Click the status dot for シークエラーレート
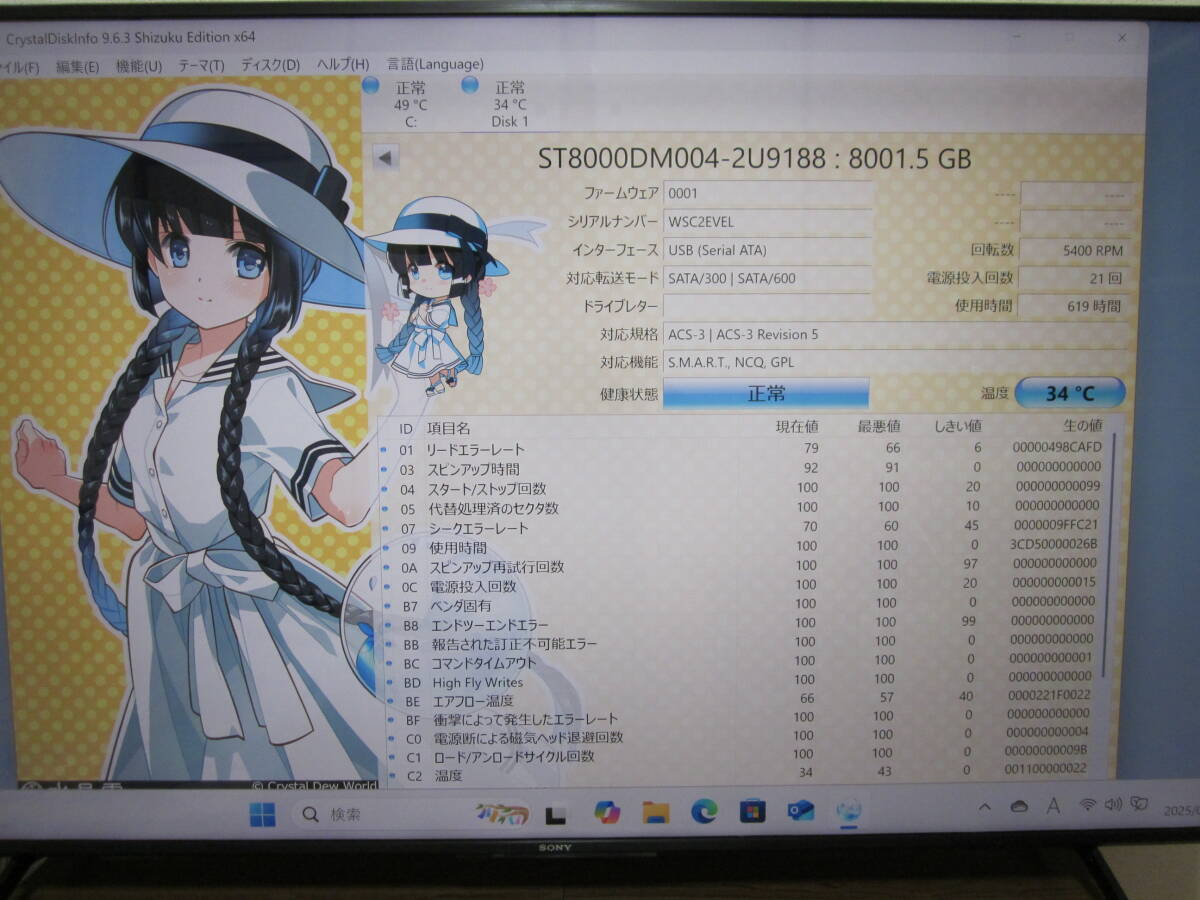Viewport: 1200px width, 900px height. pyautogui.click(x=385, y=528)
